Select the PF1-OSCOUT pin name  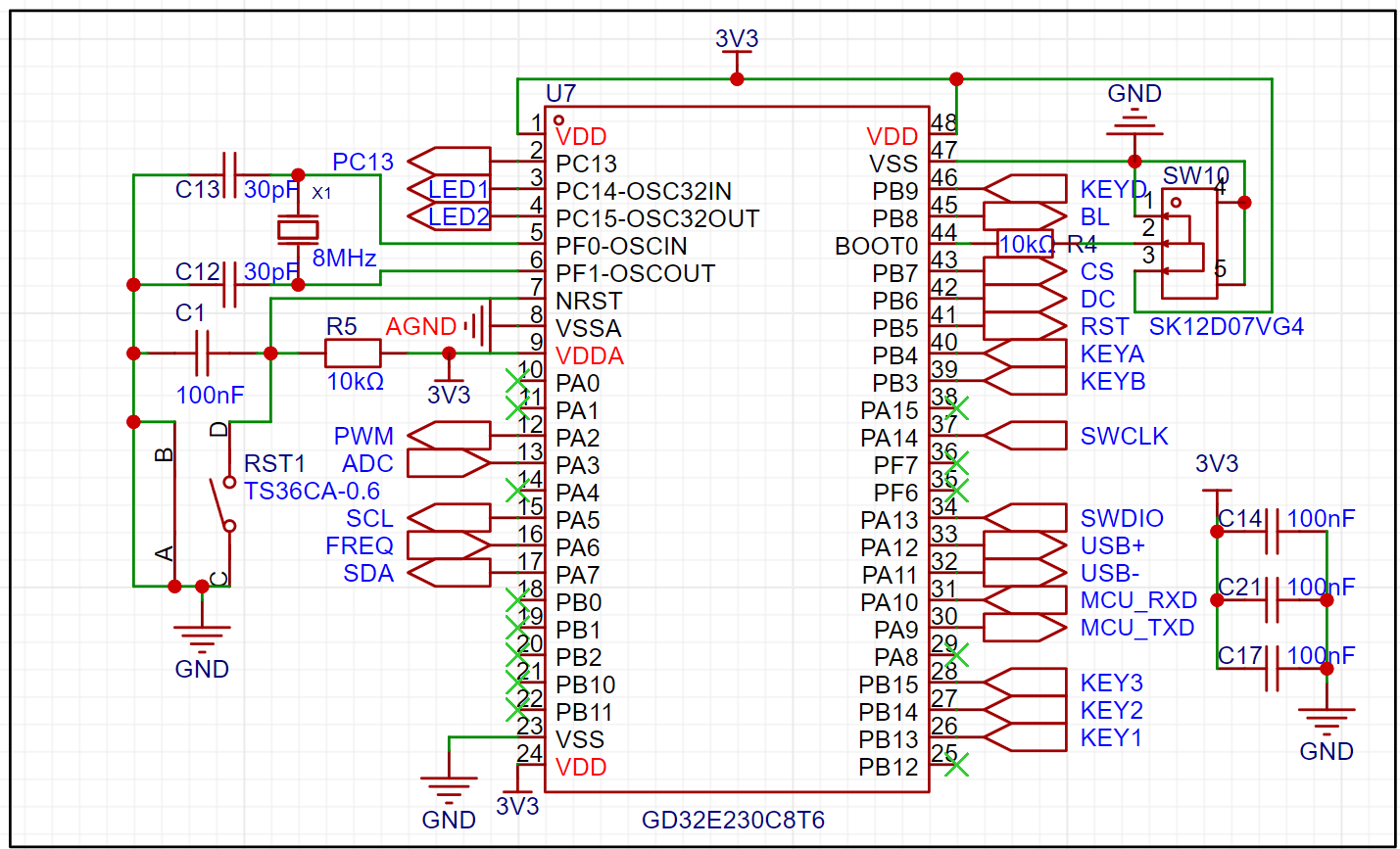[x=635, y=273]
